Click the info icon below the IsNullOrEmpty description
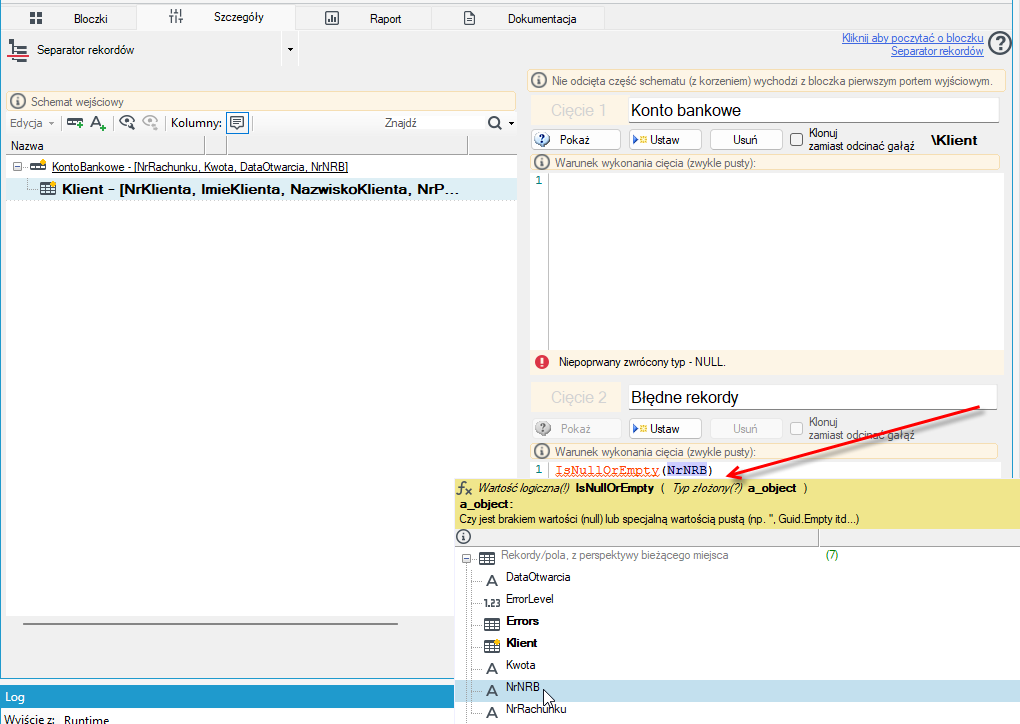This screenshot has width=1020, height=724. click(x=463, y=537)
